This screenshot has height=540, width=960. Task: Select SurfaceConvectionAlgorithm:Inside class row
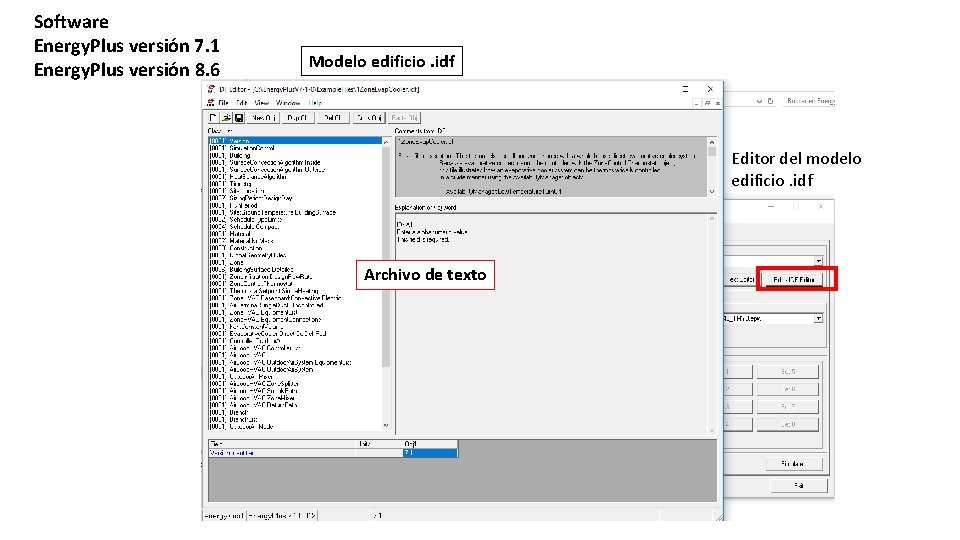coord(295,162)
